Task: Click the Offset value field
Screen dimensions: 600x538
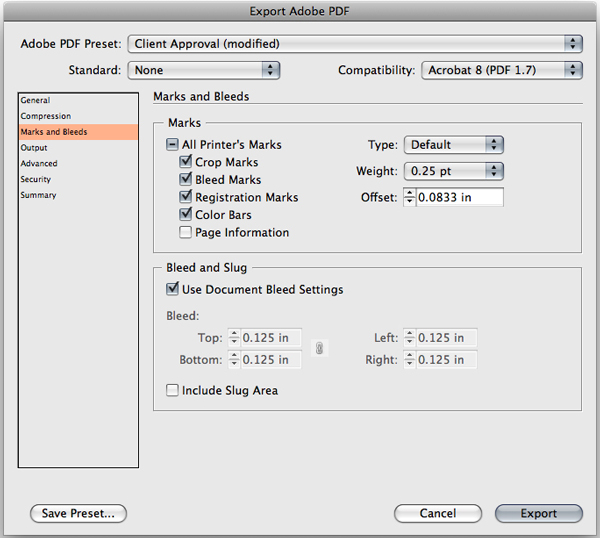Action: click(x=460, y=197)
